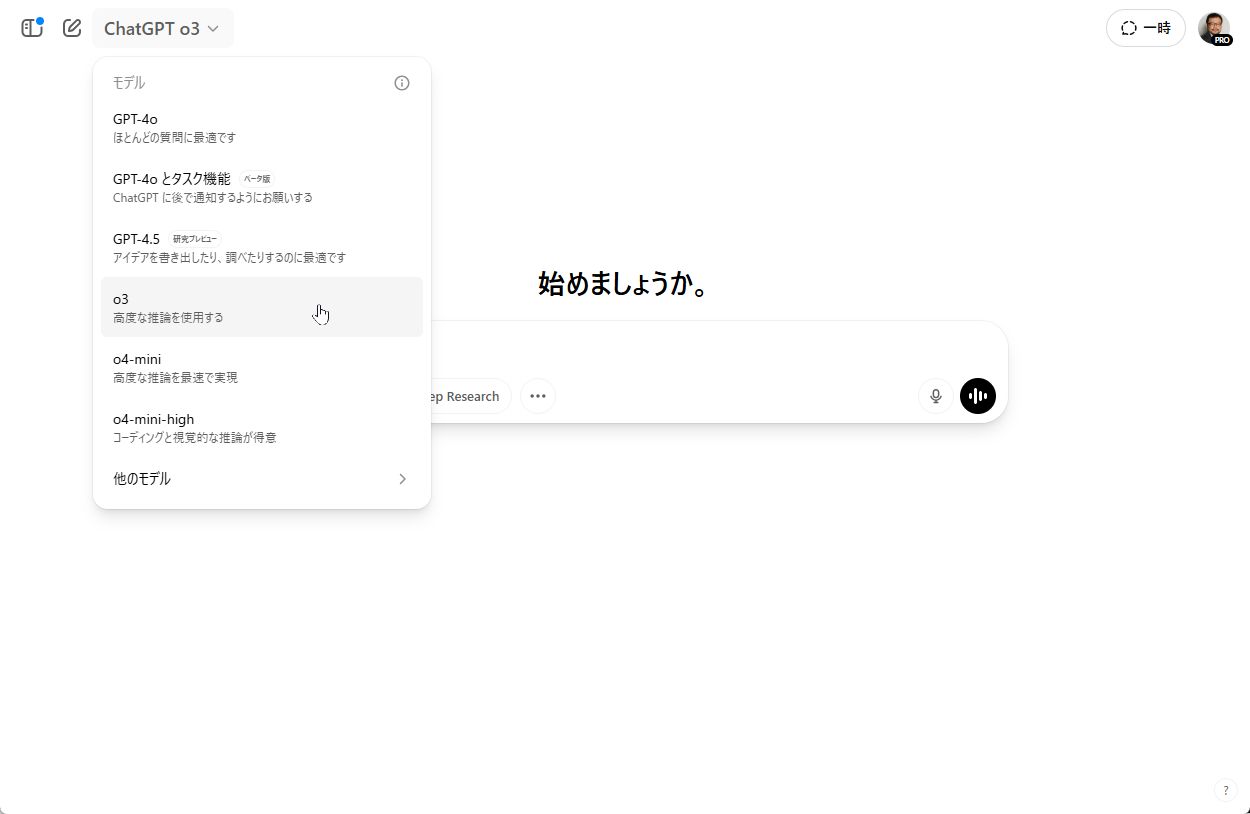Launch voice mode waveform button
Viewport: 1250px width, 814px height.
[x=978, y=396]
